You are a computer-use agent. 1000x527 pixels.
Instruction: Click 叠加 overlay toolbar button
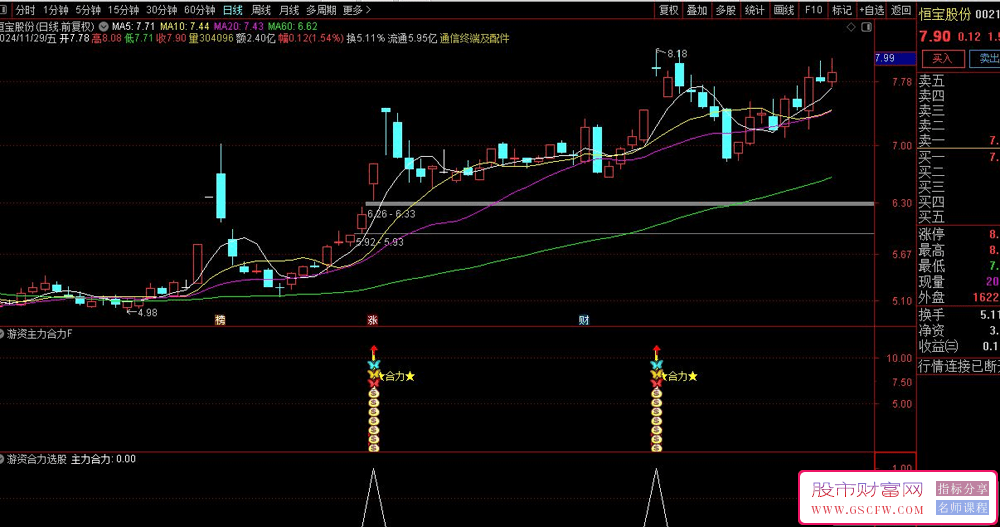point(697,10)
